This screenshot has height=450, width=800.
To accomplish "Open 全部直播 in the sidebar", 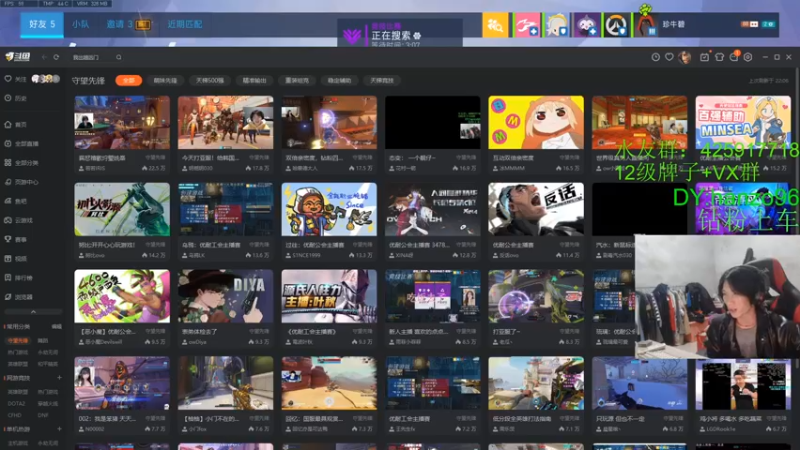I will (21, 144).
